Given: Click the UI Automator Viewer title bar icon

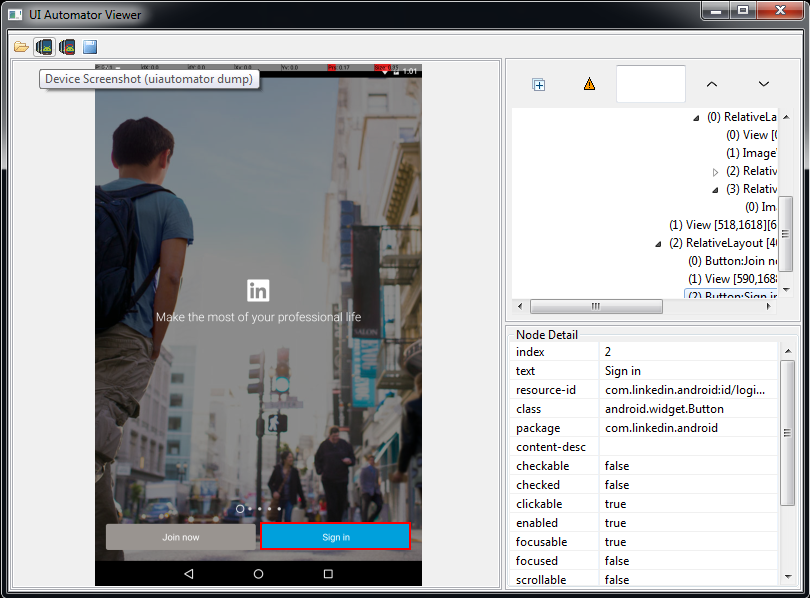Looking at the screenshot, I should 15,15.
